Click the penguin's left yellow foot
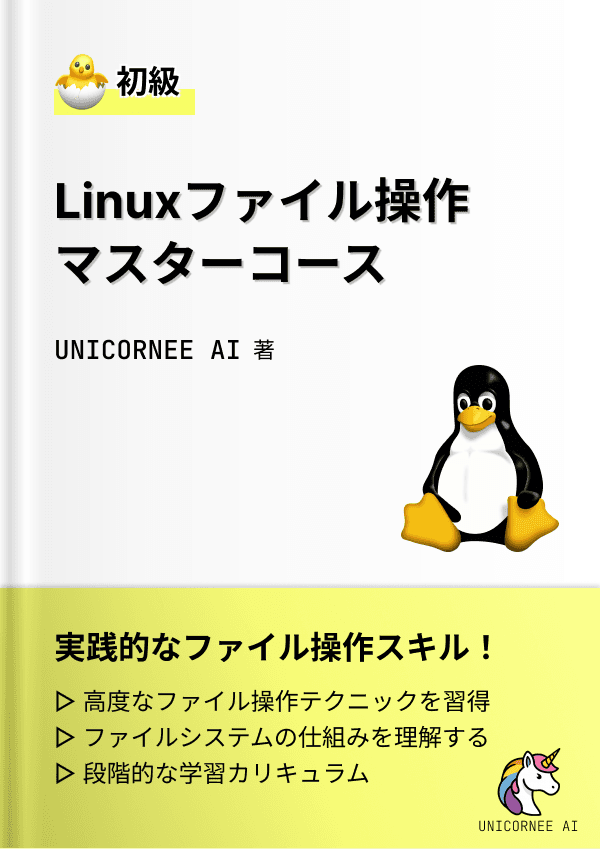Image resolution: width=600 pixels, height=849 pixels. coord(431,522)
